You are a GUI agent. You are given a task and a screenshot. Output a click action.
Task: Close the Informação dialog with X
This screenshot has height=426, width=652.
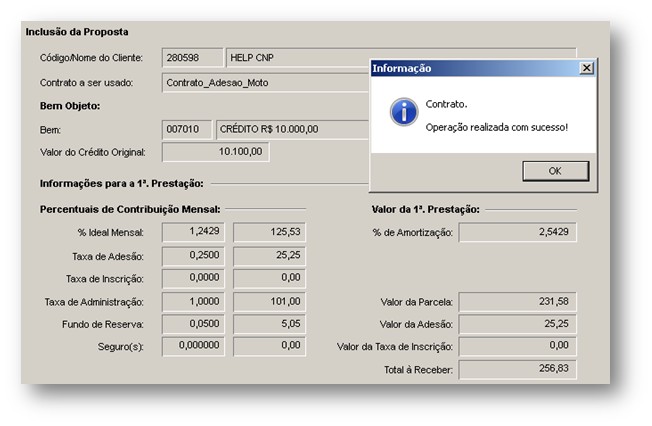click(586, 68)
